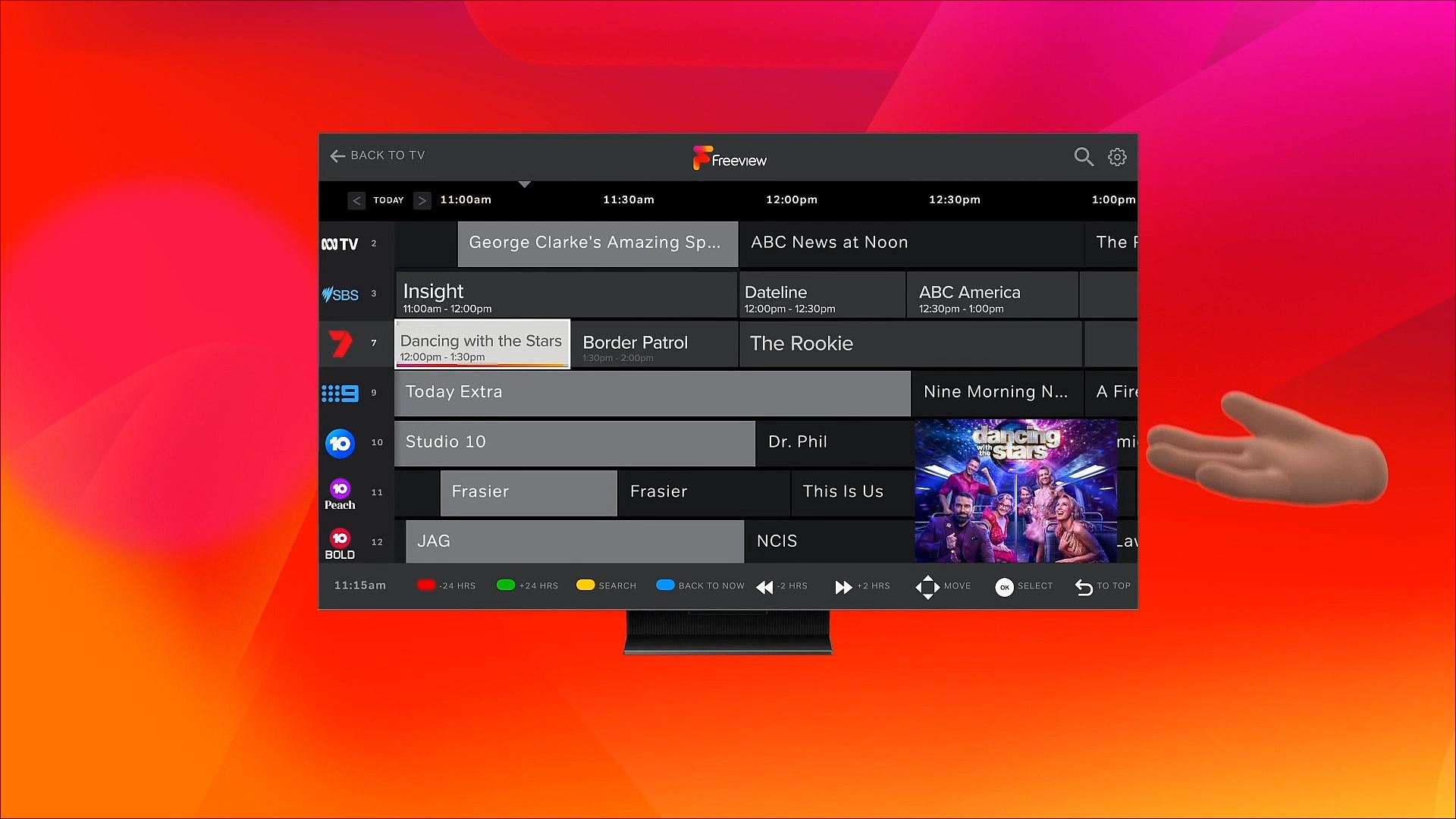Select the ABC TV channel logo
This screenshot has height=819, width=1456.
[340, 244]
